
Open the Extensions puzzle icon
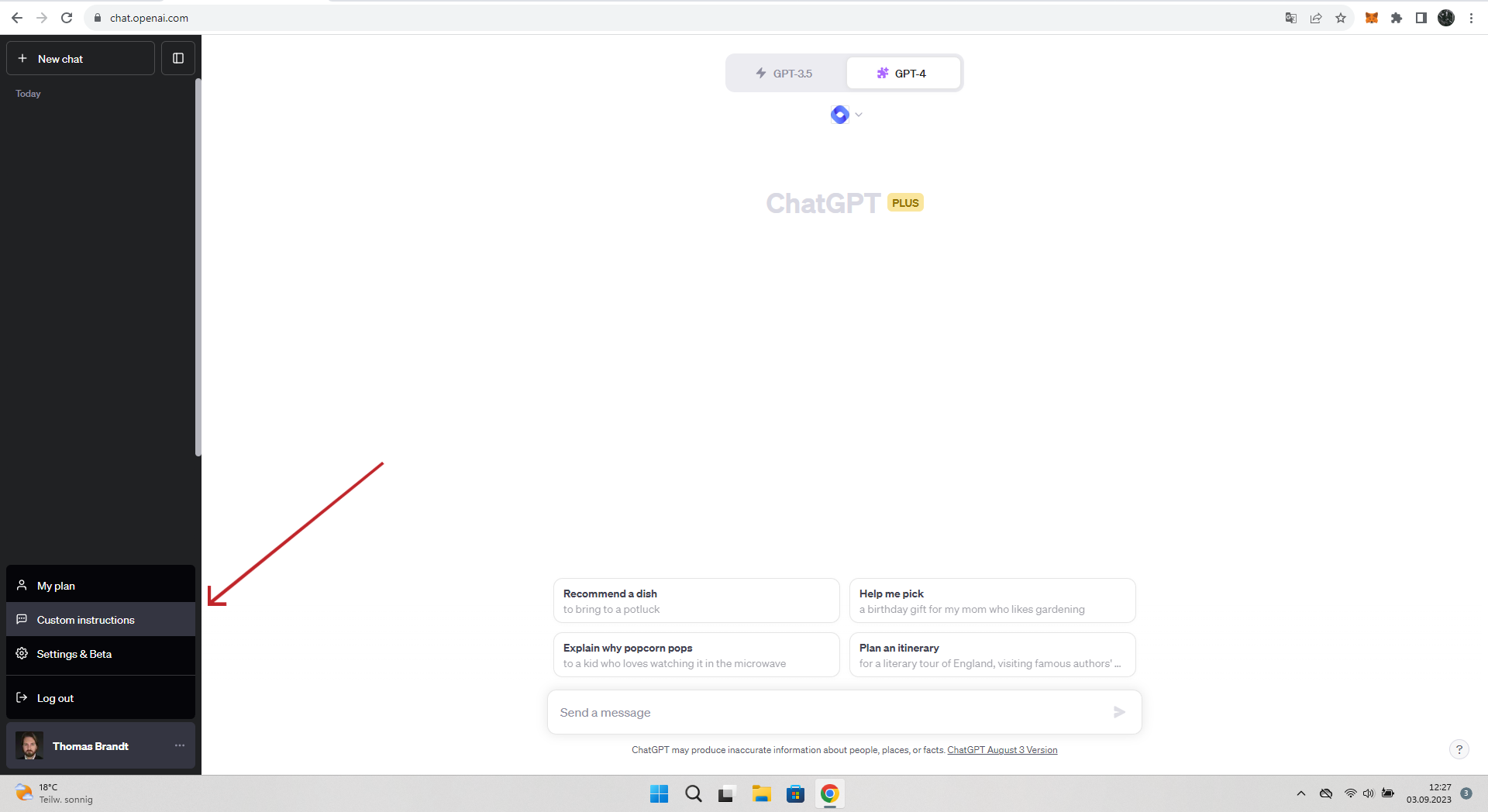coord(1397,18)
